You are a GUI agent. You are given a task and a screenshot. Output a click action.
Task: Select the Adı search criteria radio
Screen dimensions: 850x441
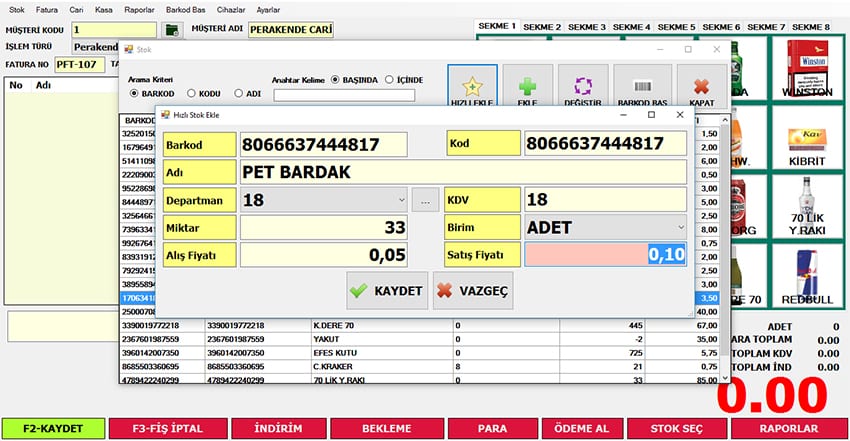click(x=238, y=94)
